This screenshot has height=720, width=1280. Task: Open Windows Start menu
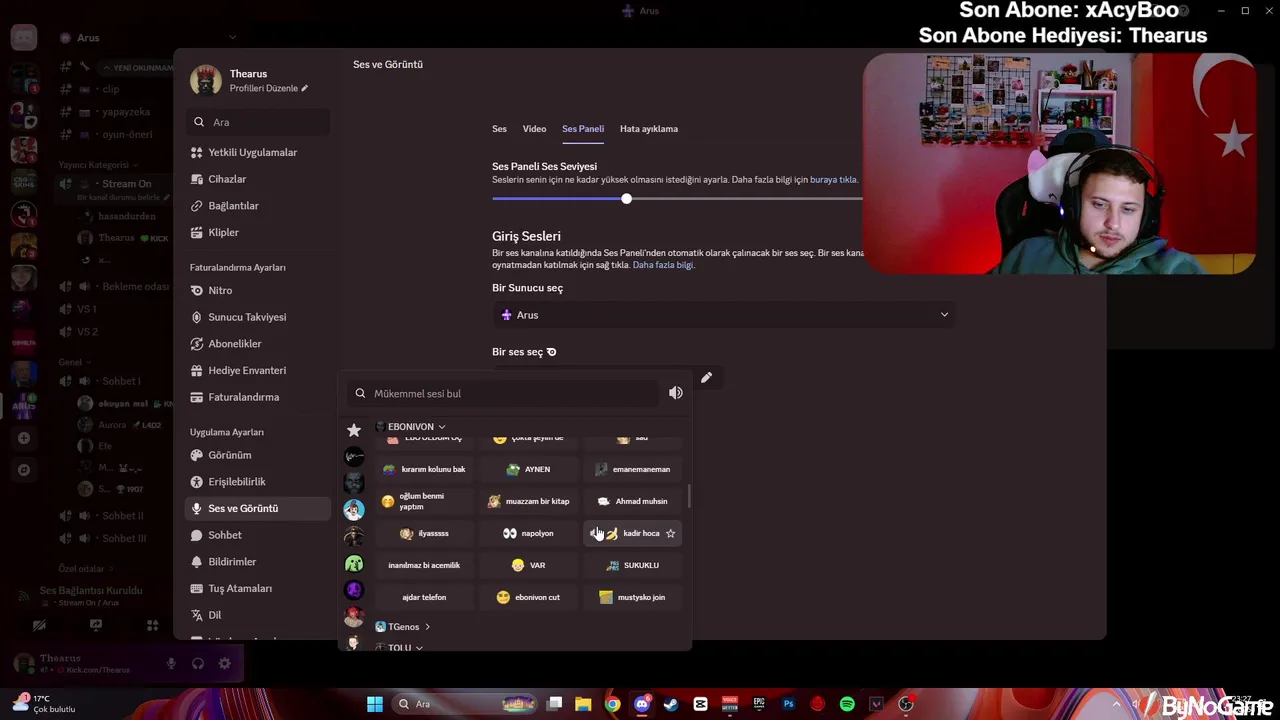click(375, 704)
